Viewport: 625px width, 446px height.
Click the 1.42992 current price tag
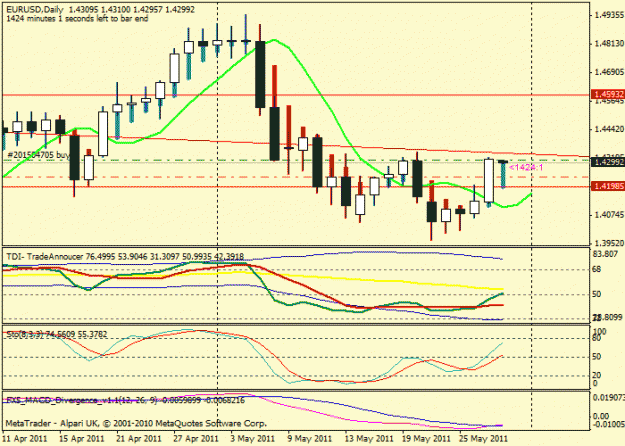[x=608, y=162]
